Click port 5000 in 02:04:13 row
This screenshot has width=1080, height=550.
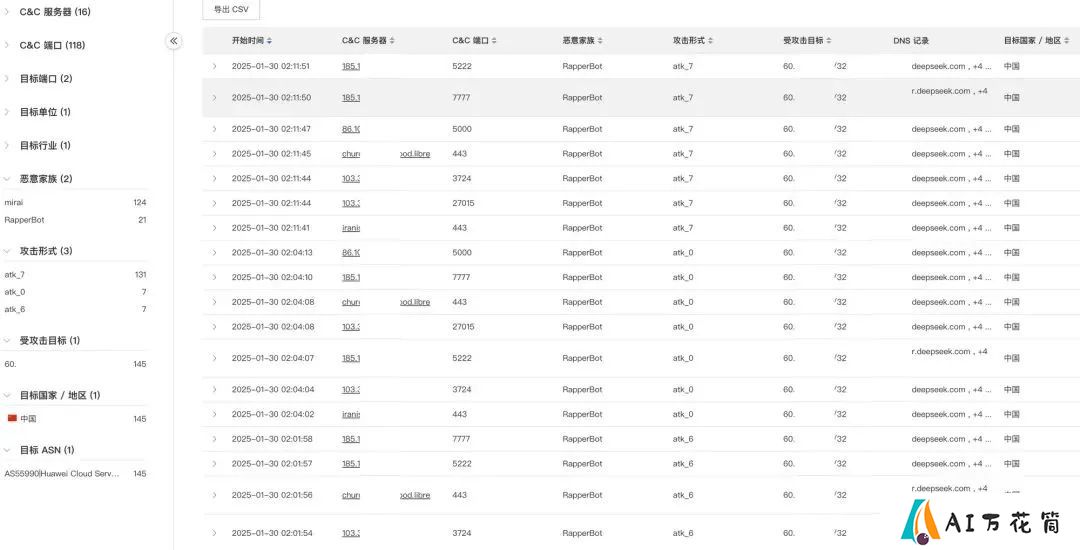(462, 253)
